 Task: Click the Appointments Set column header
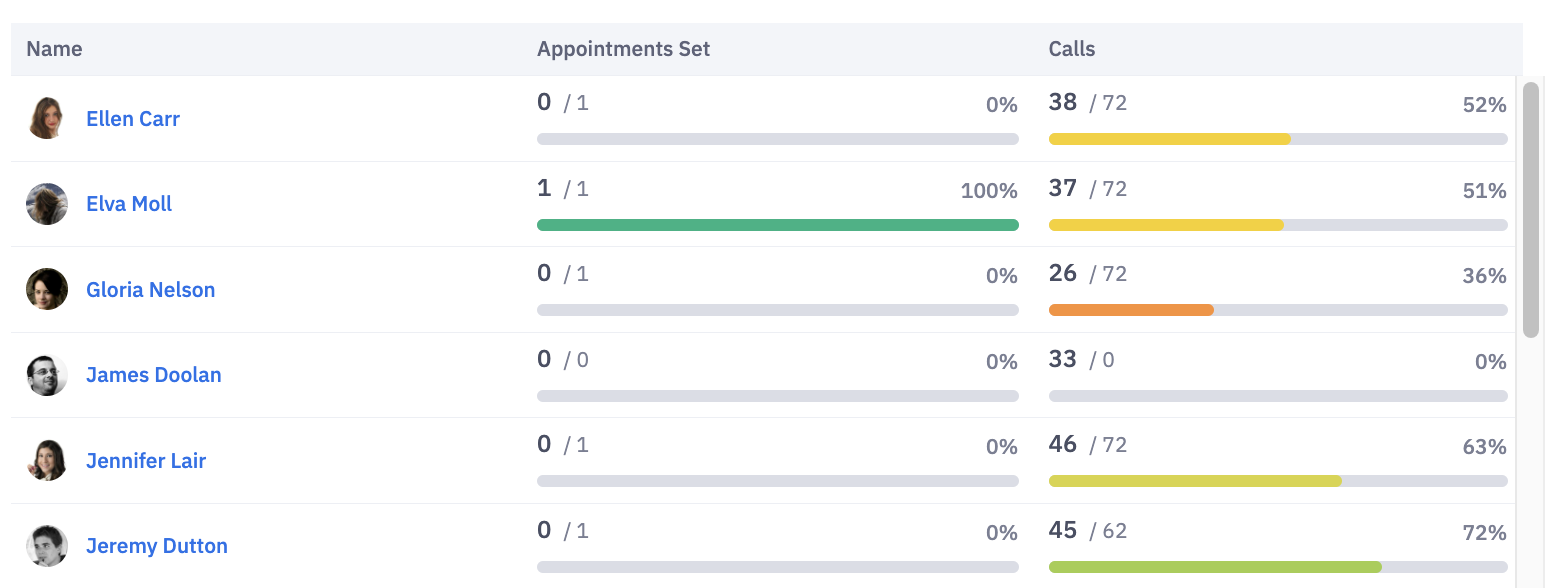tap(623, 49)
